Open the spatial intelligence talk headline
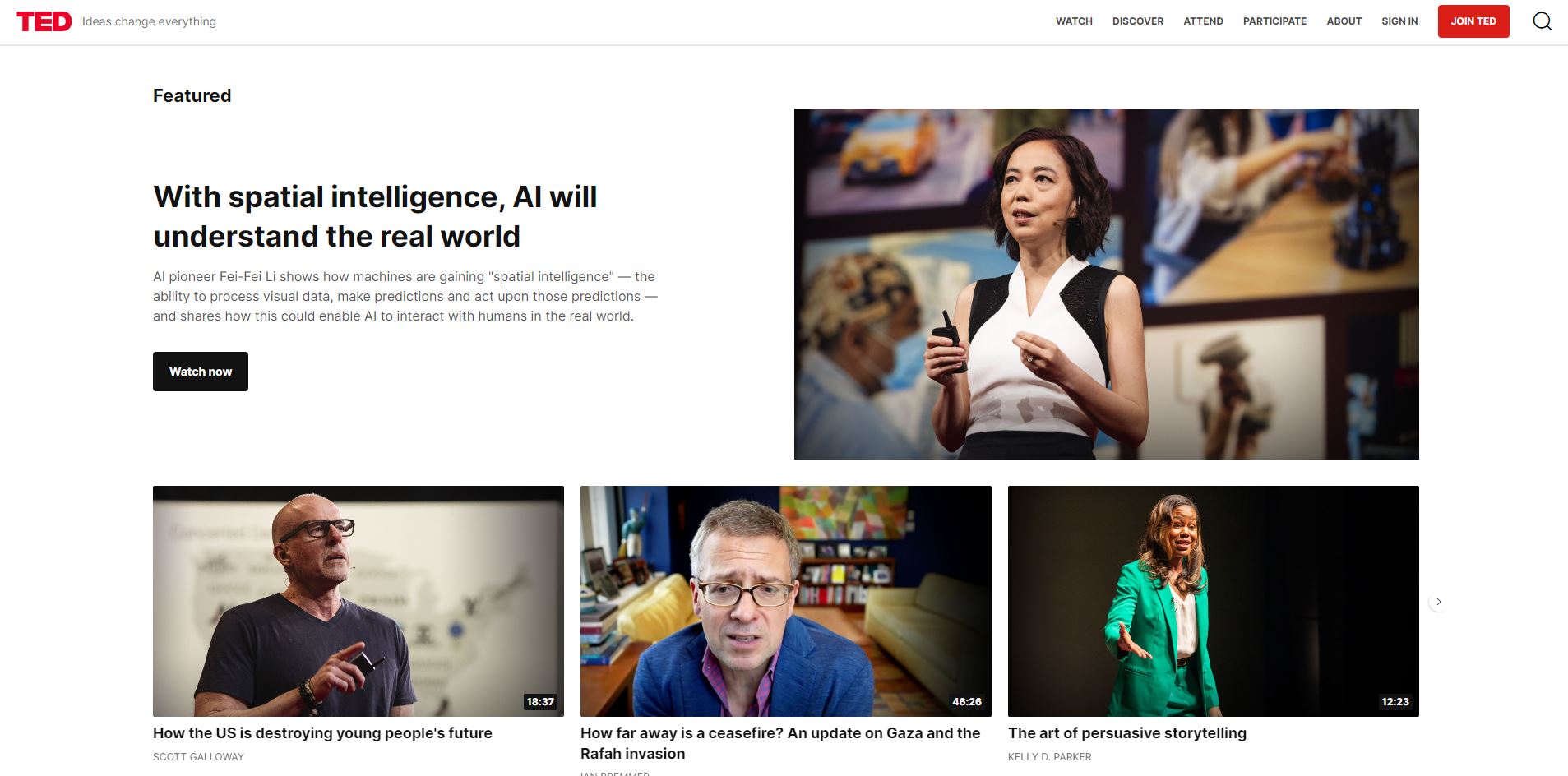Viewport: 1568px width, 776px height. pos(375,216)
